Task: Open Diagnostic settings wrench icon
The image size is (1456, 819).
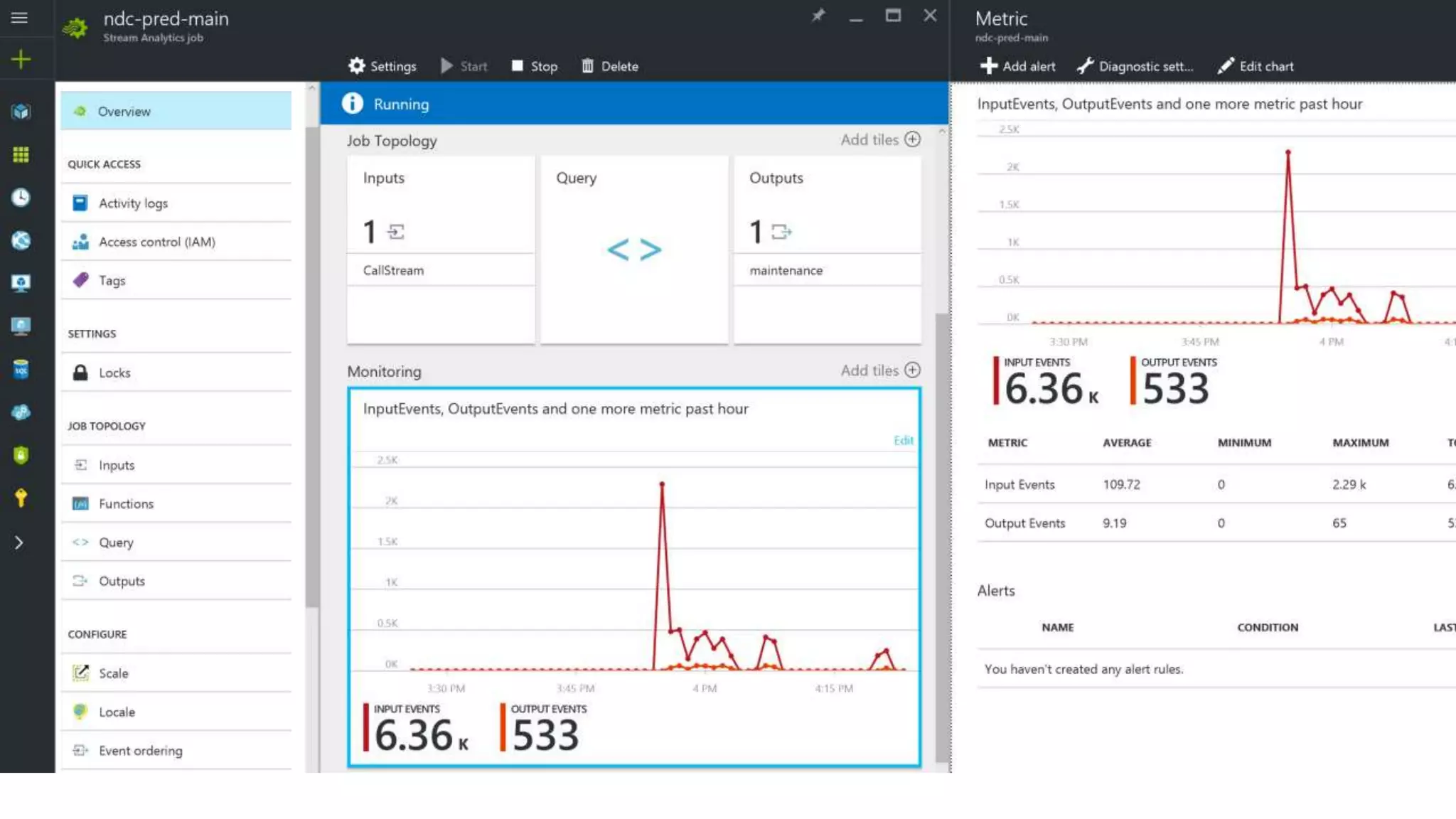Action: coord(1086,66)
